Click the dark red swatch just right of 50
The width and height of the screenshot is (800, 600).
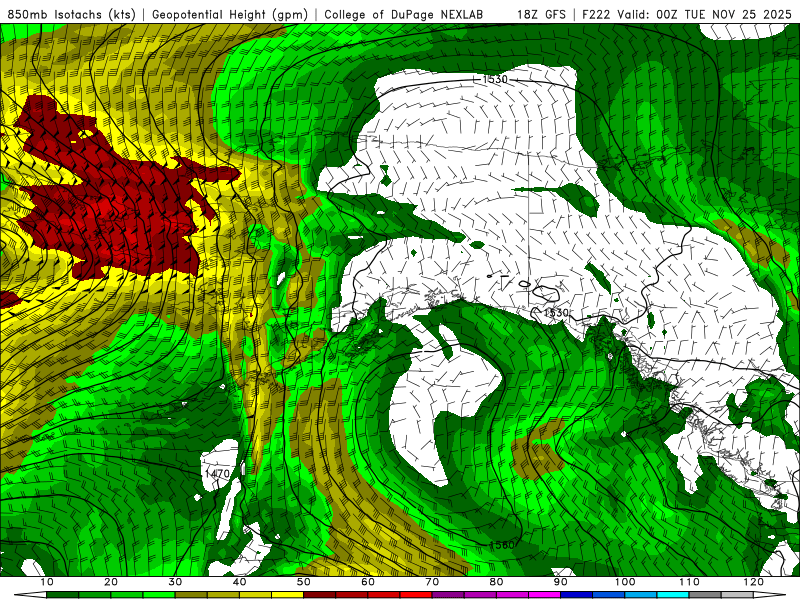320,595
